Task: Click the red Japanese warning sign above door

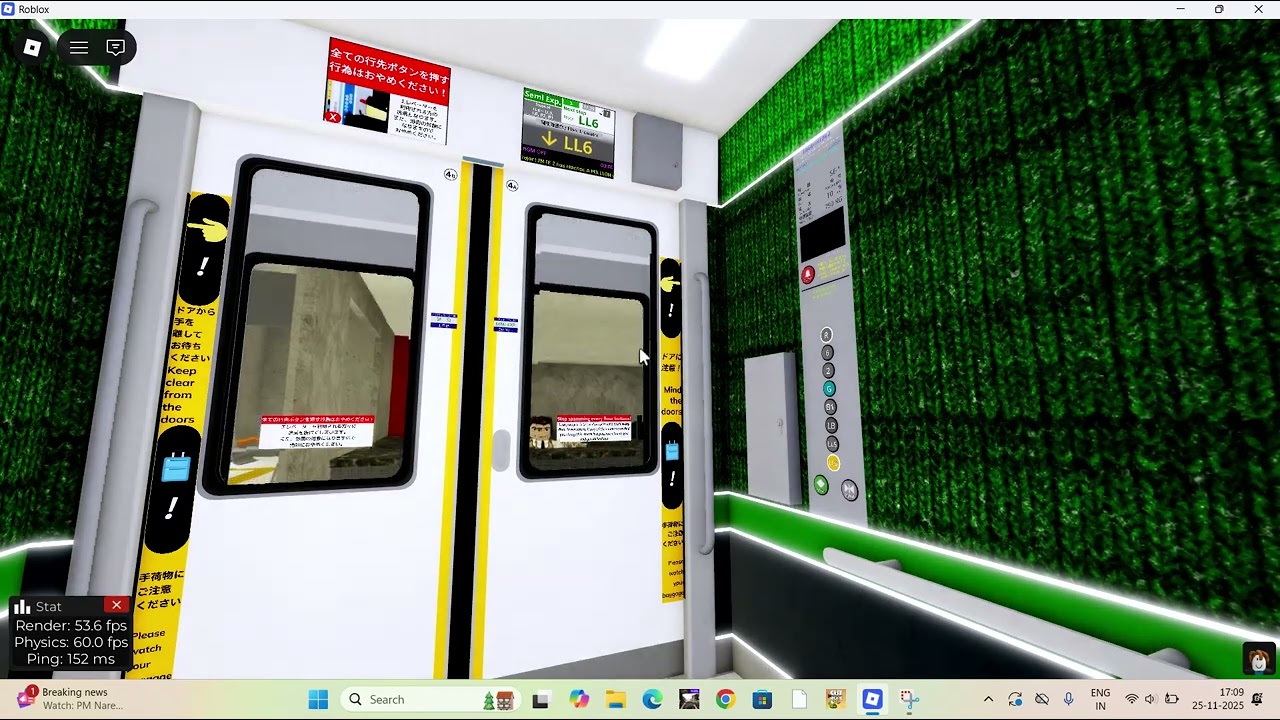Action: (388, 92)
